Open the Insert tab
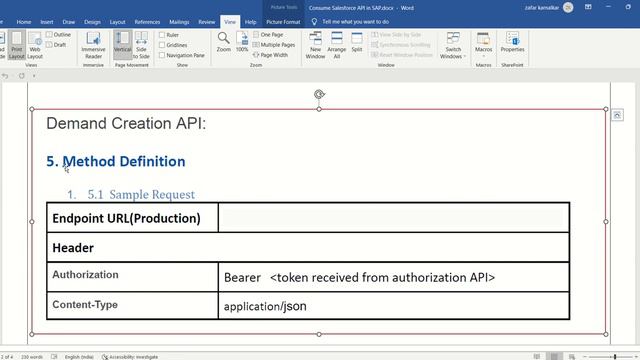This screenshot has width=640, height=360. 47,22
